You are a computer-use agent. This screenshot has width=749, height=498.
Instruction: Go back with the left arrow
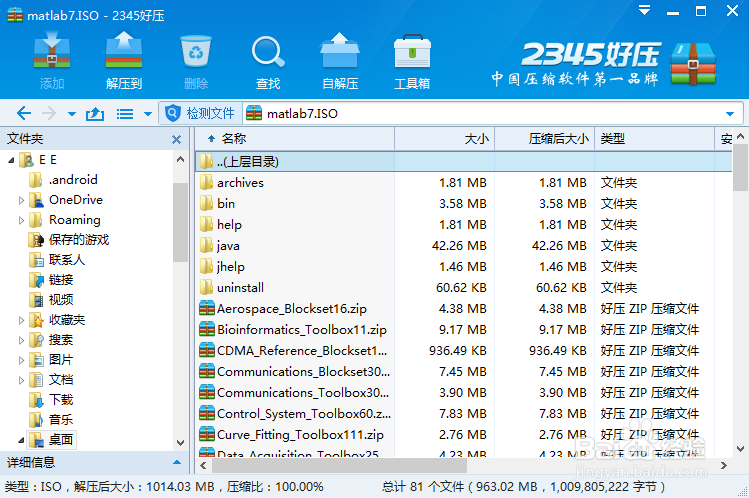(24, 114)
